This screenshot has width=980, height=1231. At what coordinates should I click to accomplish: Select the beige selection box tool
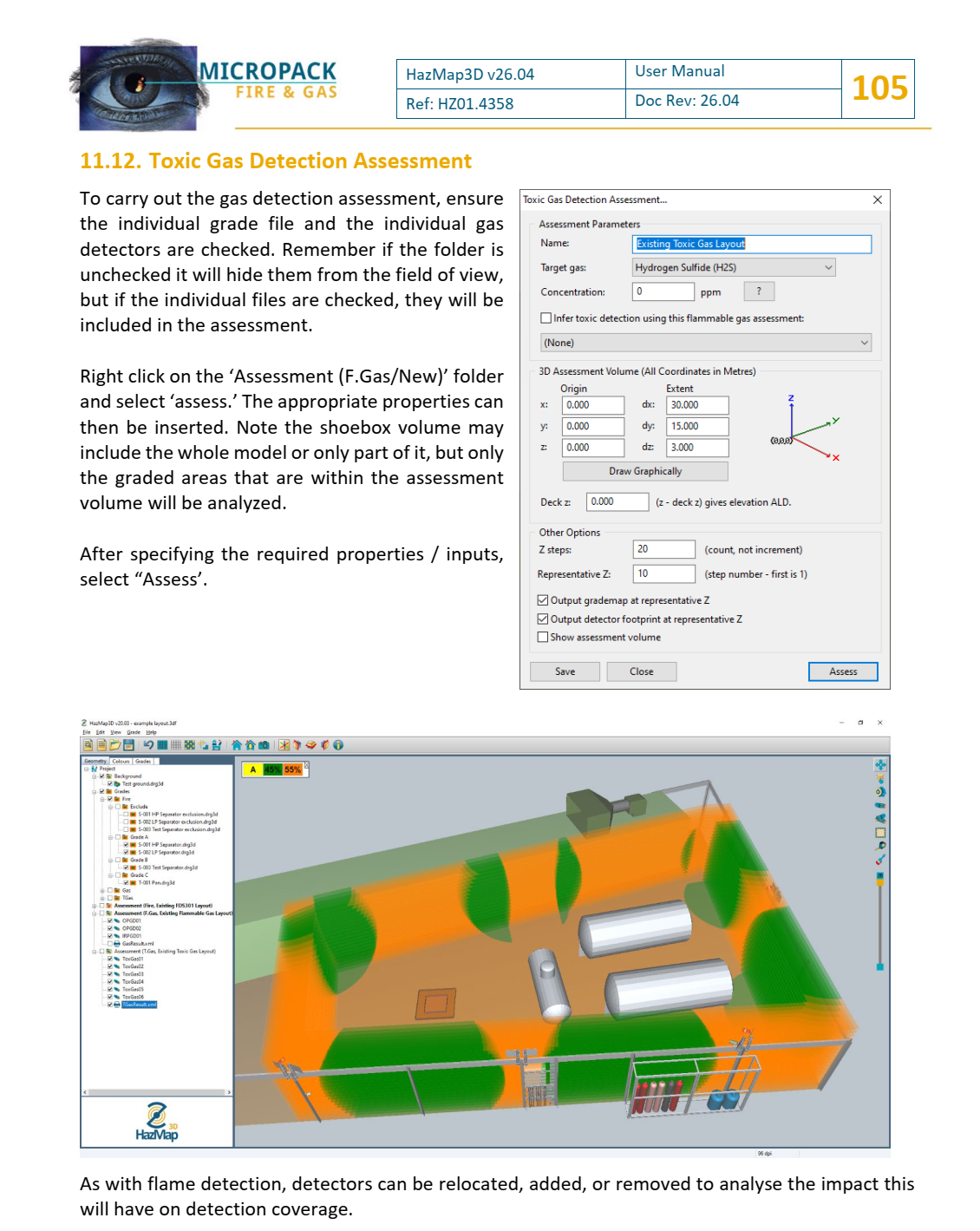[x=880, y=832]
